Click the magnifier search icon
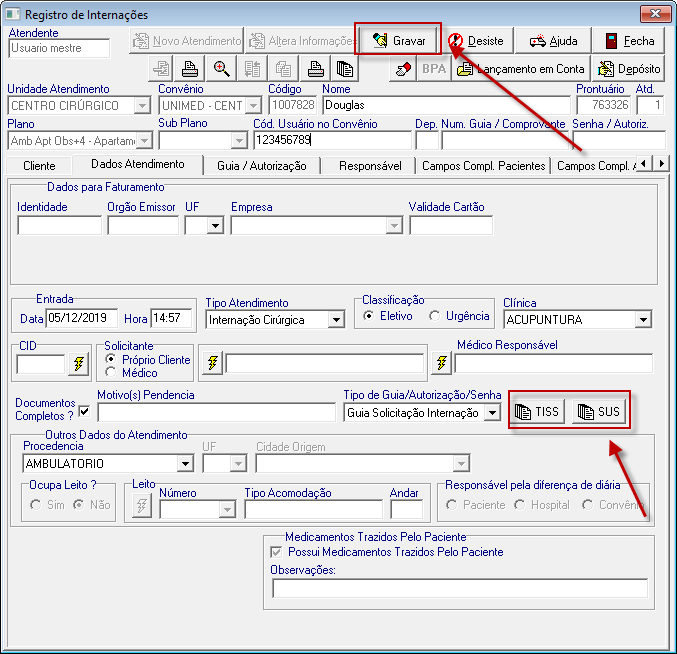This screenshot has width=677, height=654. coord(221,69)
